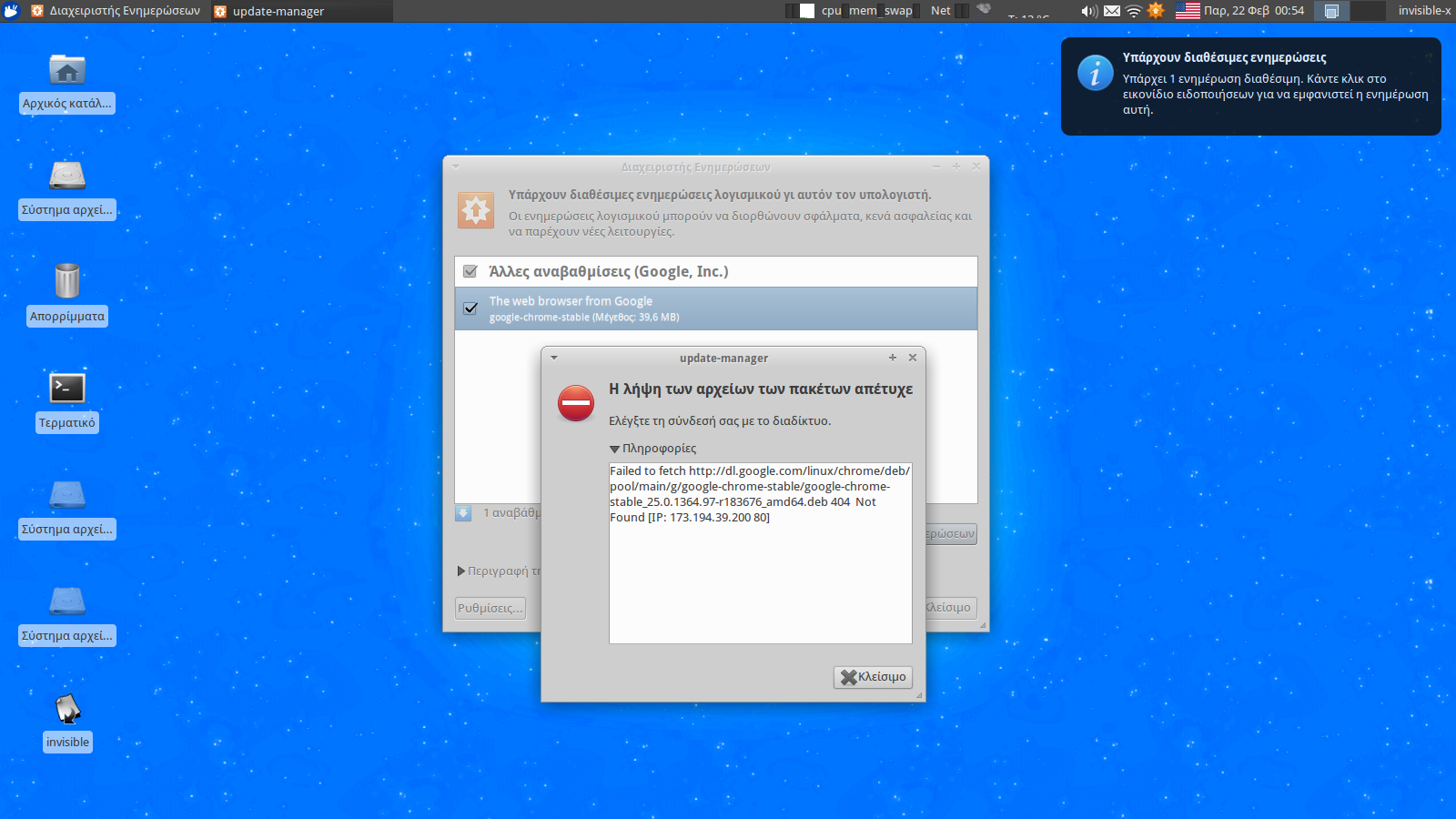This screenshot has width=1456, height=819.
Task: Click the mail envelope icon in panel
Action: coord(1112,11)
